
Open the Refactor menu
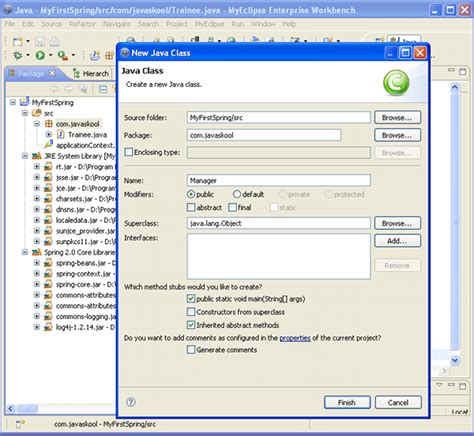82,24
